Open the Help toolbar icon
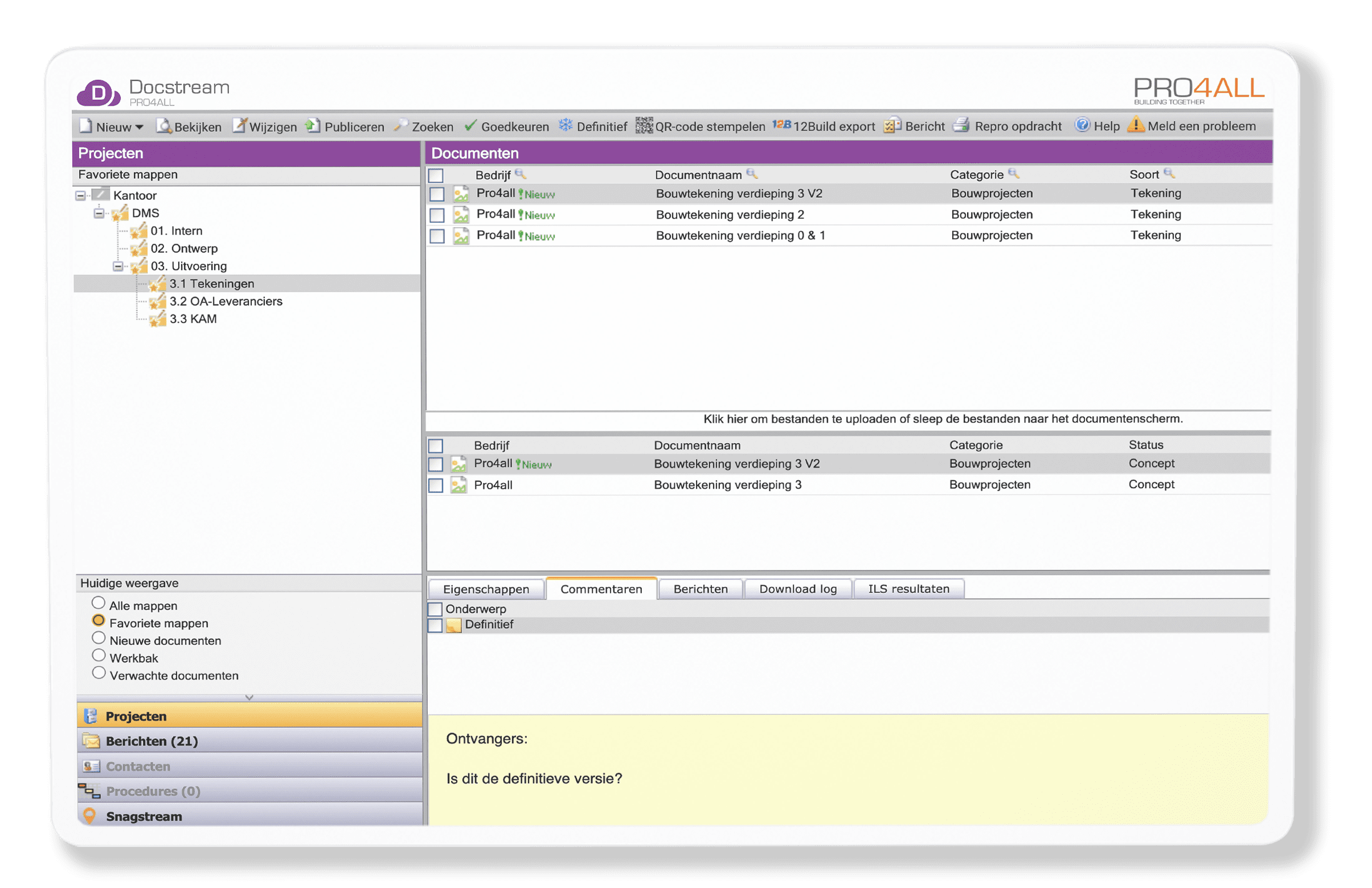Image resolution: width=1372 pixels, height=888 pixels. pyautogui.click(x=1082, y=125)
